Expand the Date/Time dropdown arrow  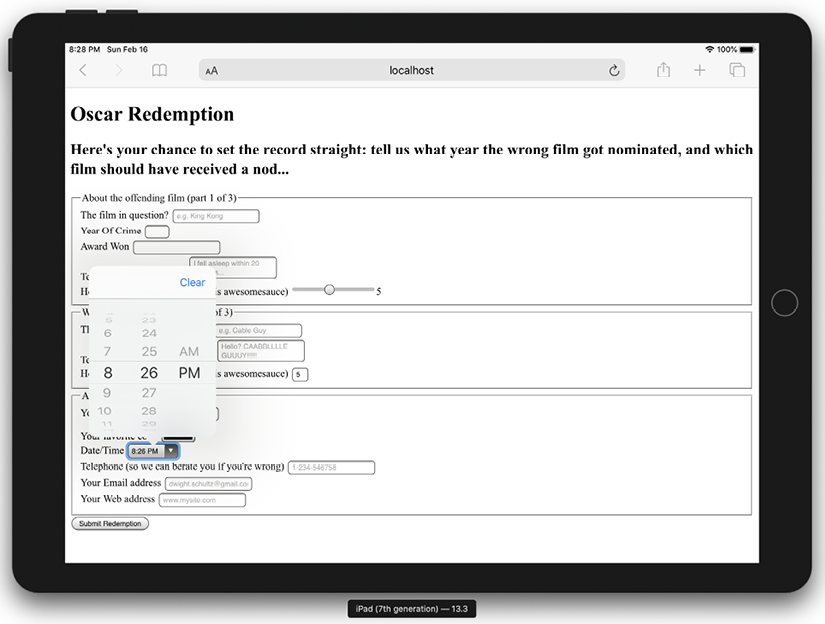point(171,451)
